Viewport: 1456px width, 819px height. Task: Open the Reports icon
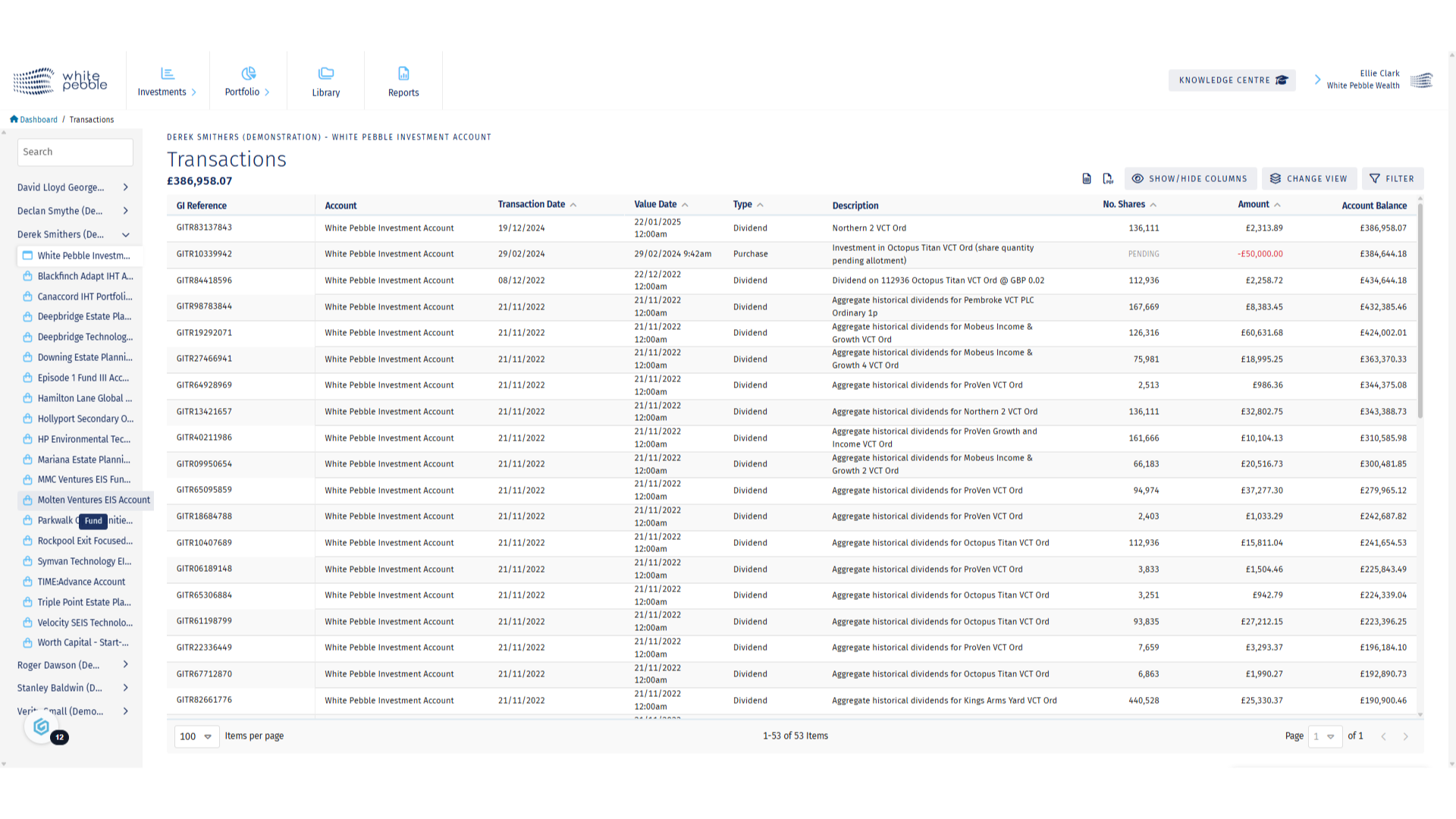coord(403,74)
